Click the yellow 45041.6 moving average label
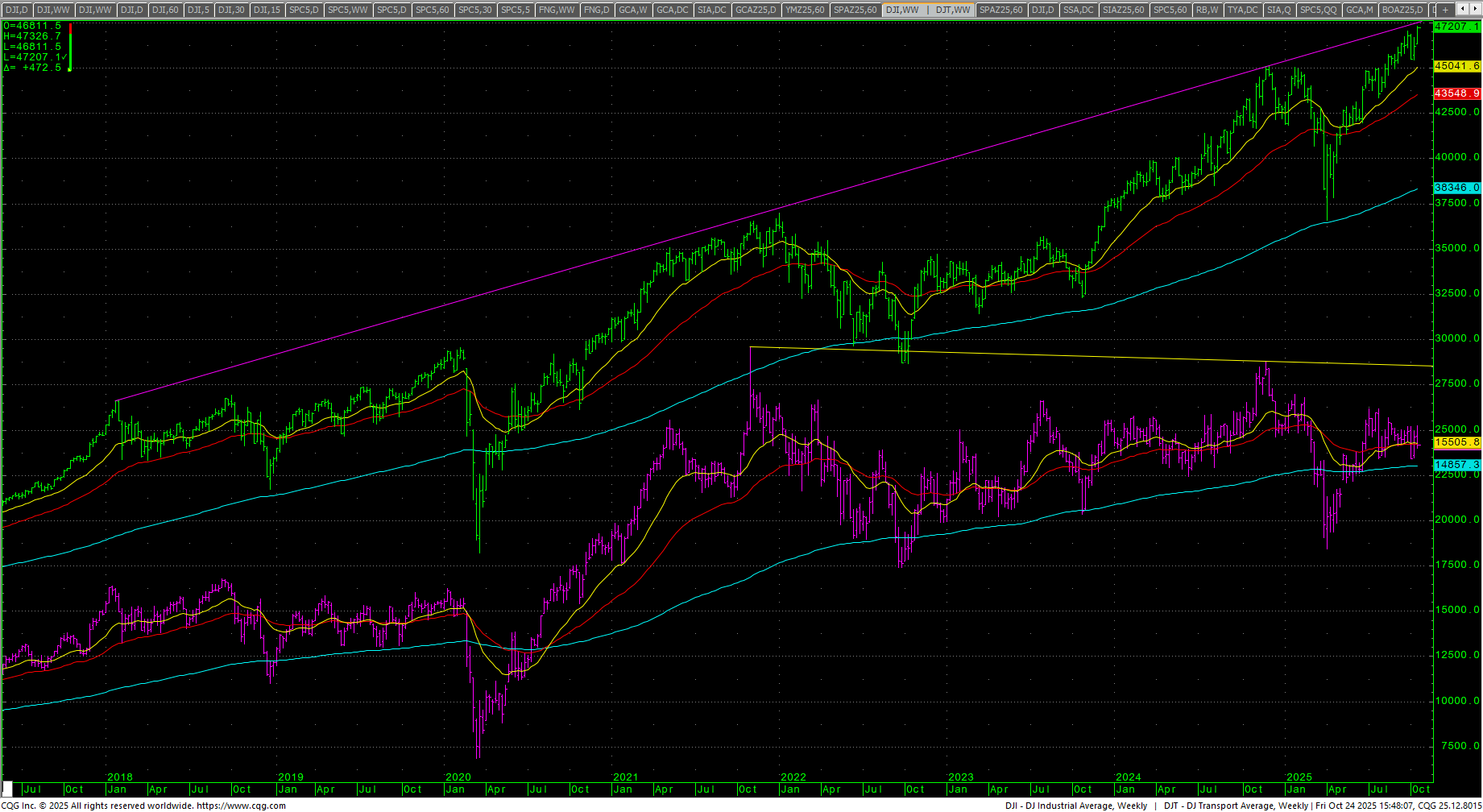 1457,66
